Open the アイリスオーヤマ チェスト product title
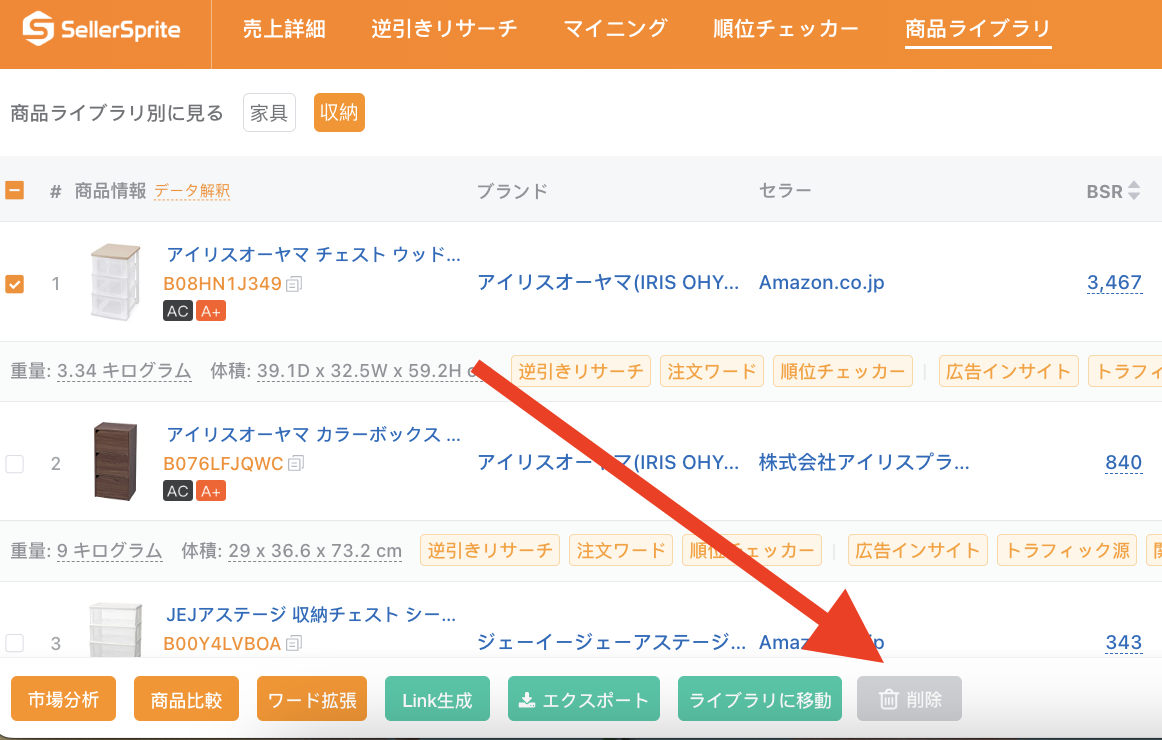 pos(313,254)
